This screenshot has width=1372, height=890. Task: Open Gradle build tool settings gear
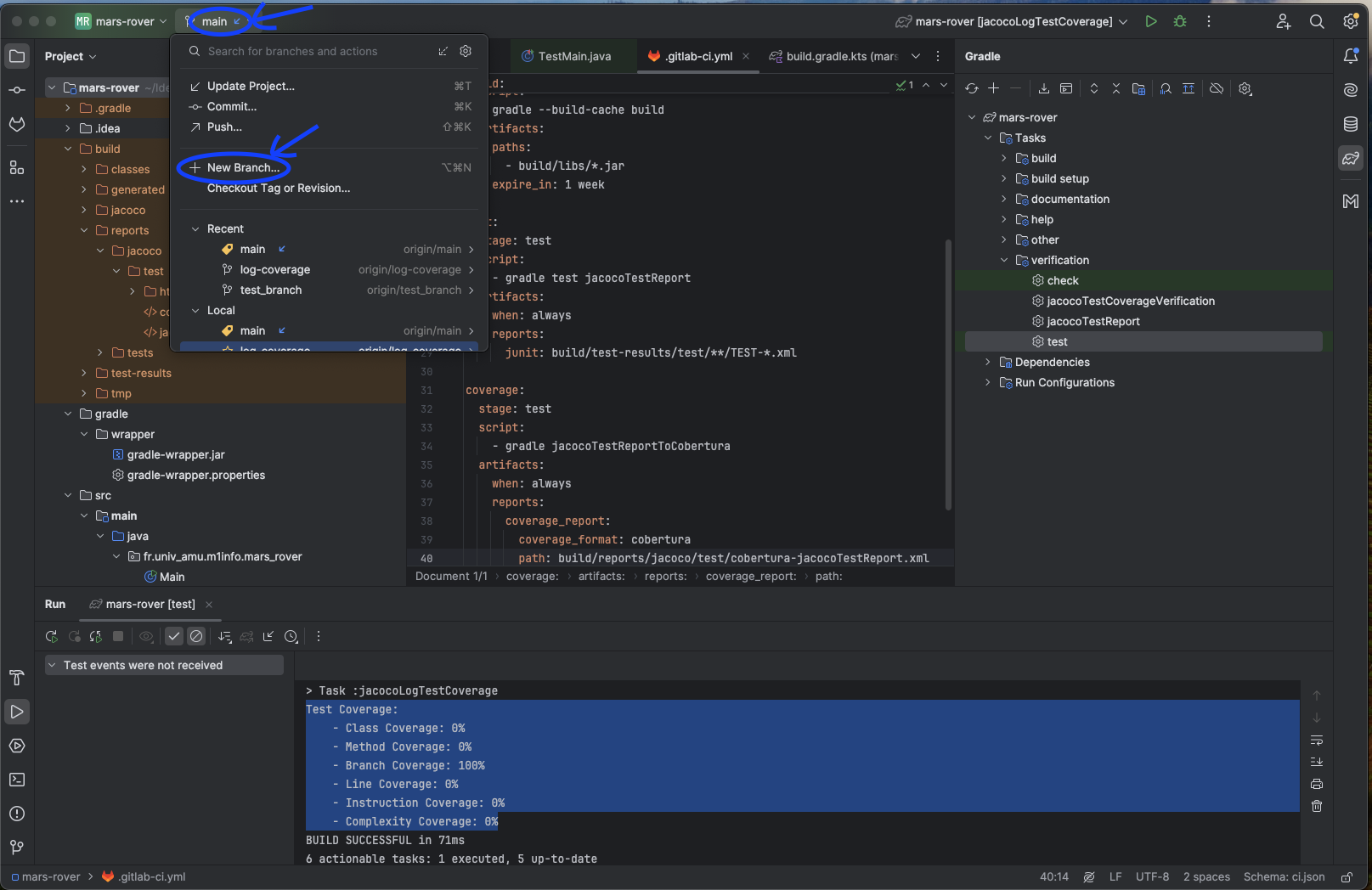(x=1245, y=88)
